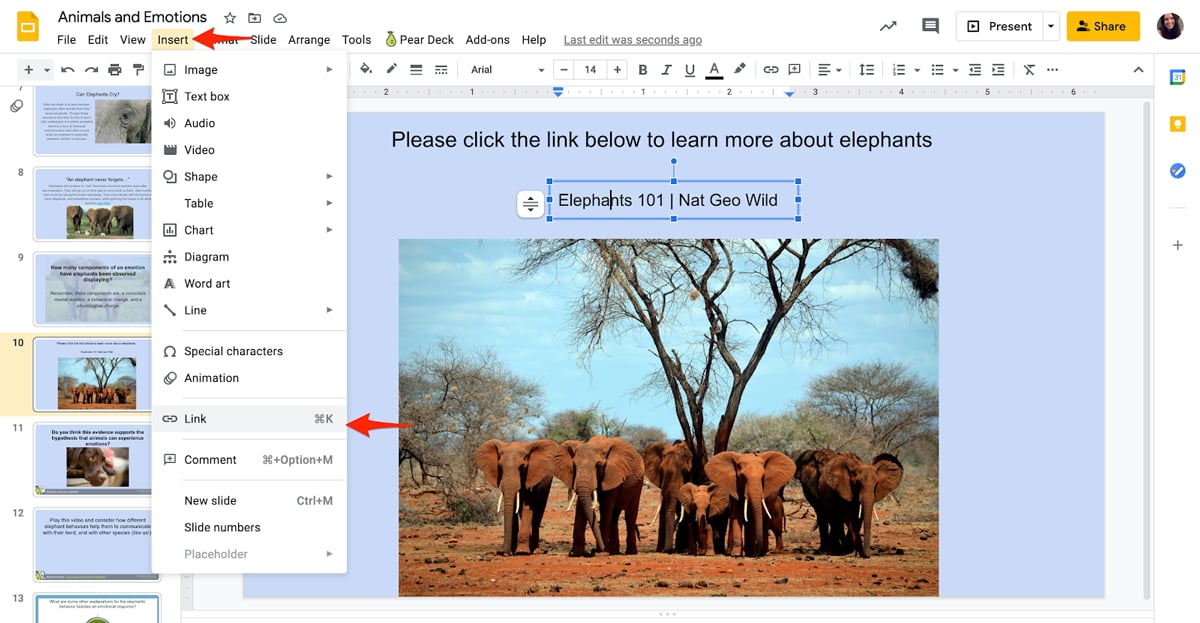Choose Animation in the Insert menu

pos(248,378)
